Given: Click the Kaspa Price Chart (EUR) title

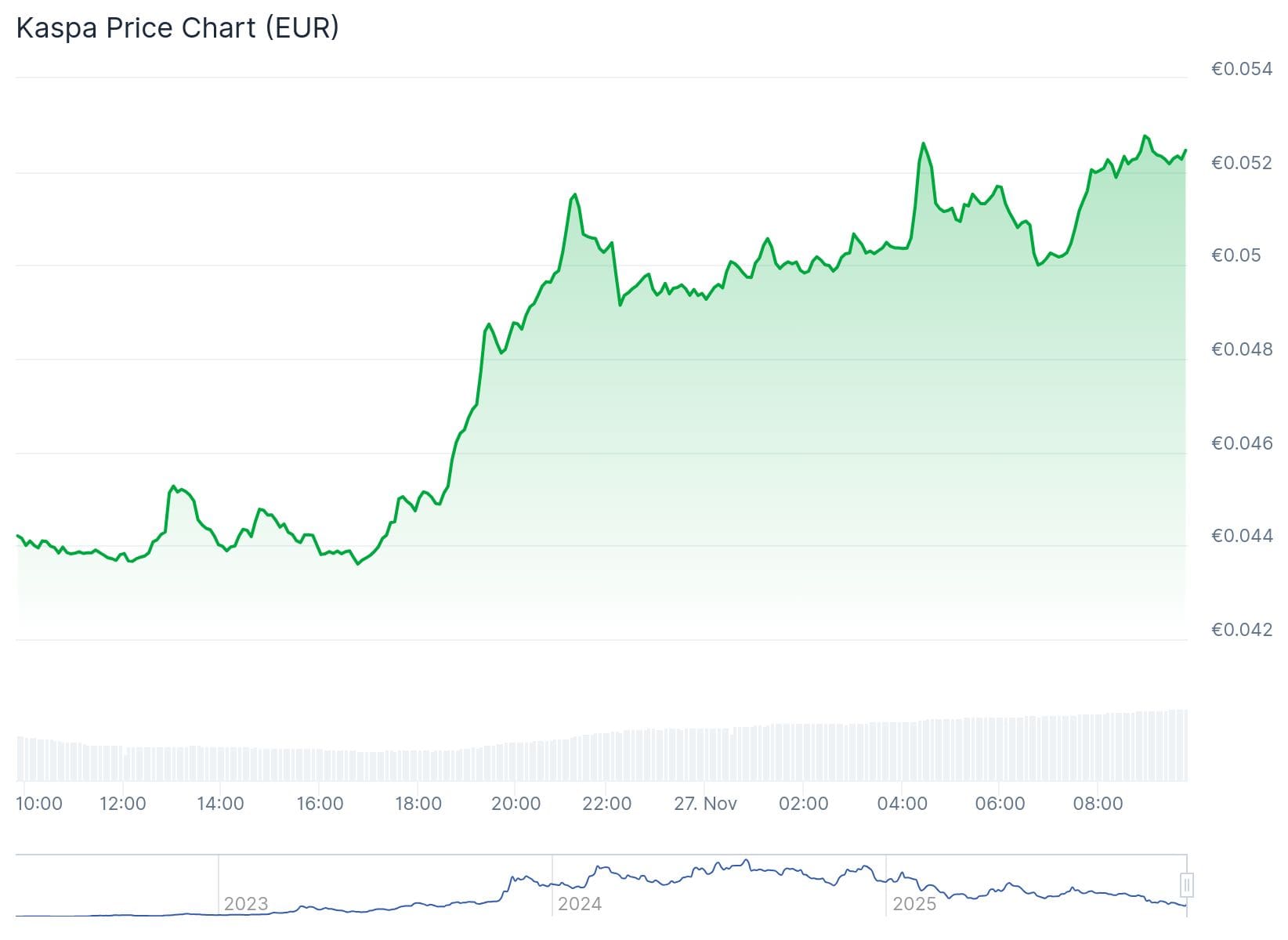Looking at the screenshot, I should (x=178, y=28).
